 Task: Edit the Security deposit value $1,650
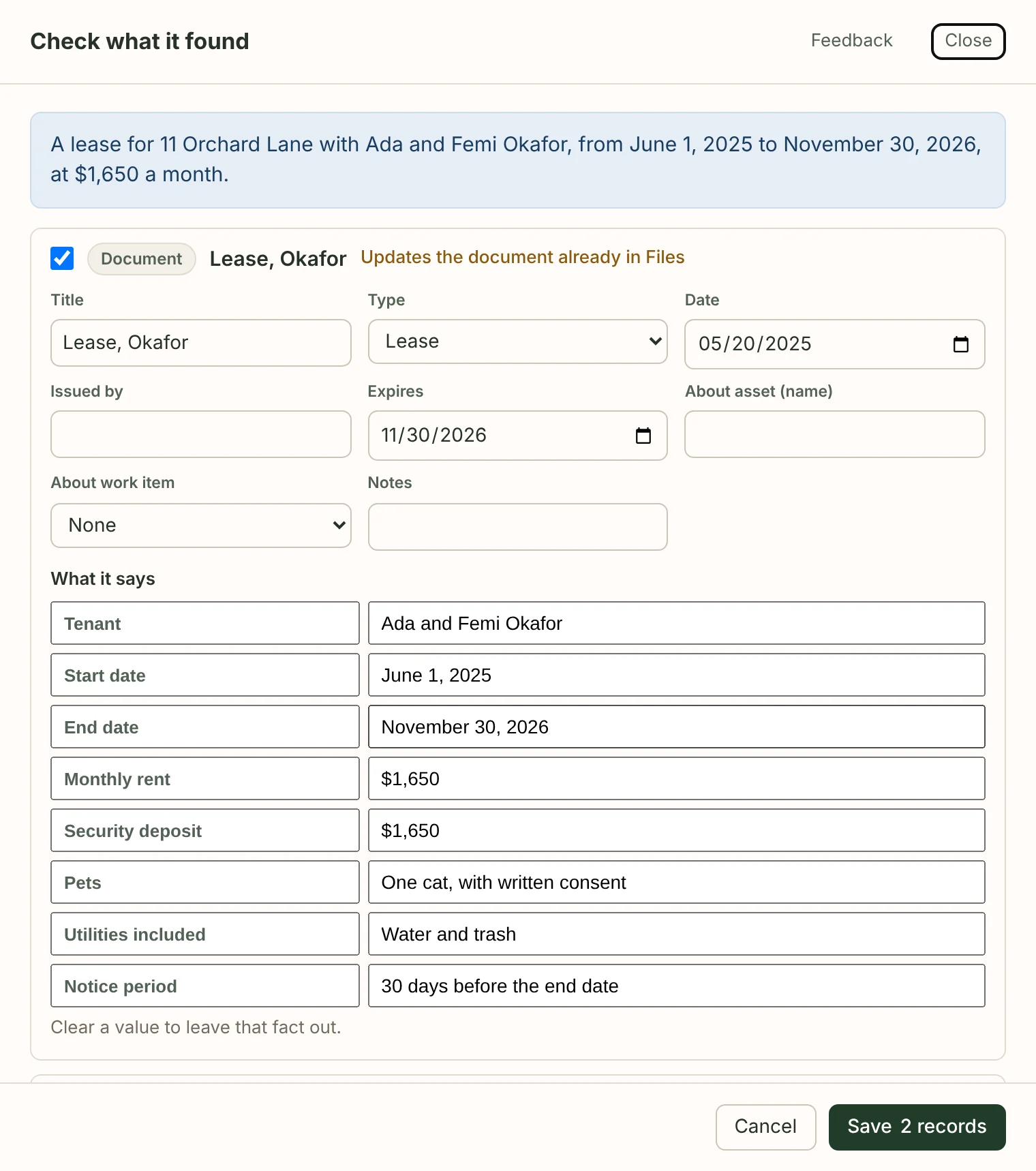pyautogui.click(x=677, y=830)
